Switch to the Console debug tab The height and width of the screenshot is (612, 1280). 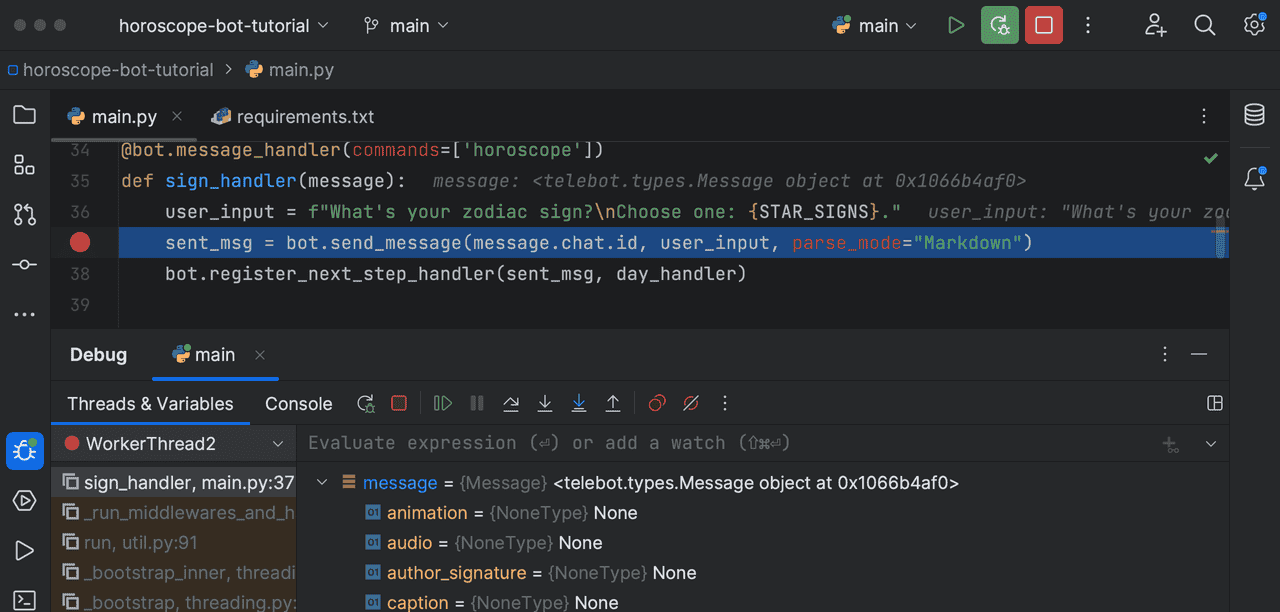(x=298, y=404)
